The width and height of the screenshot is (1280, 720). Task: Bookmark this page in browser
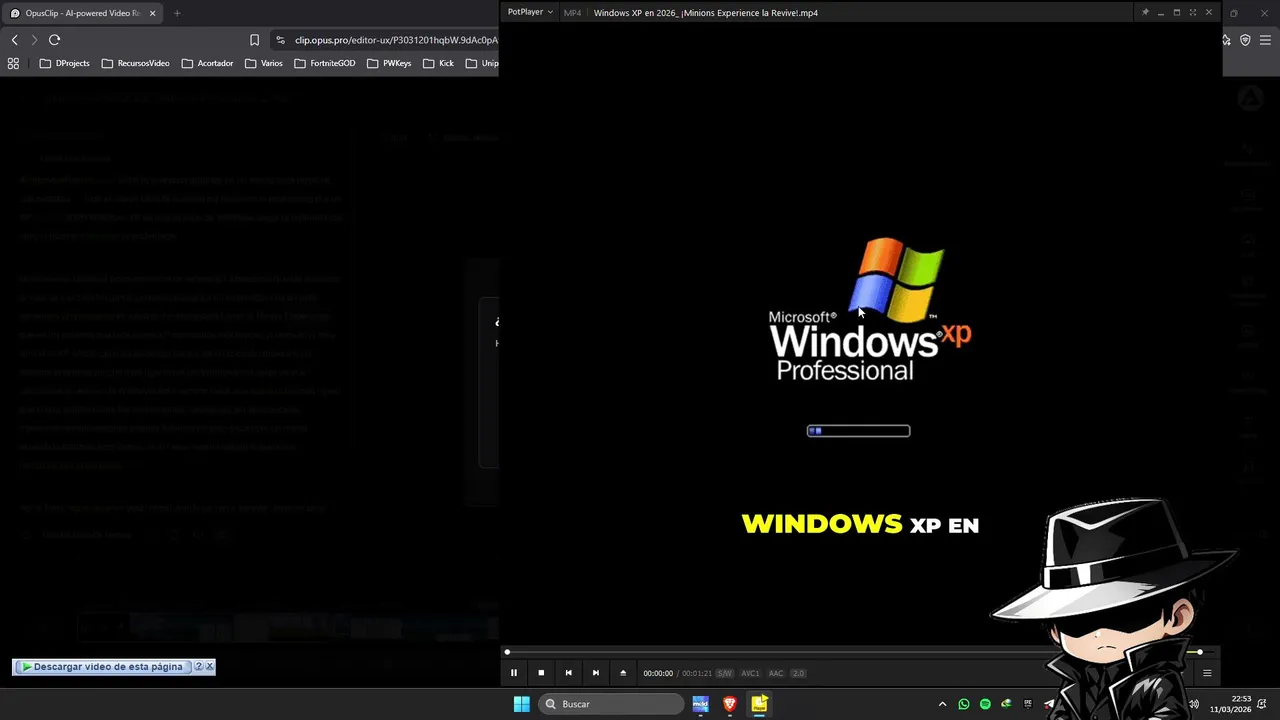254,40
